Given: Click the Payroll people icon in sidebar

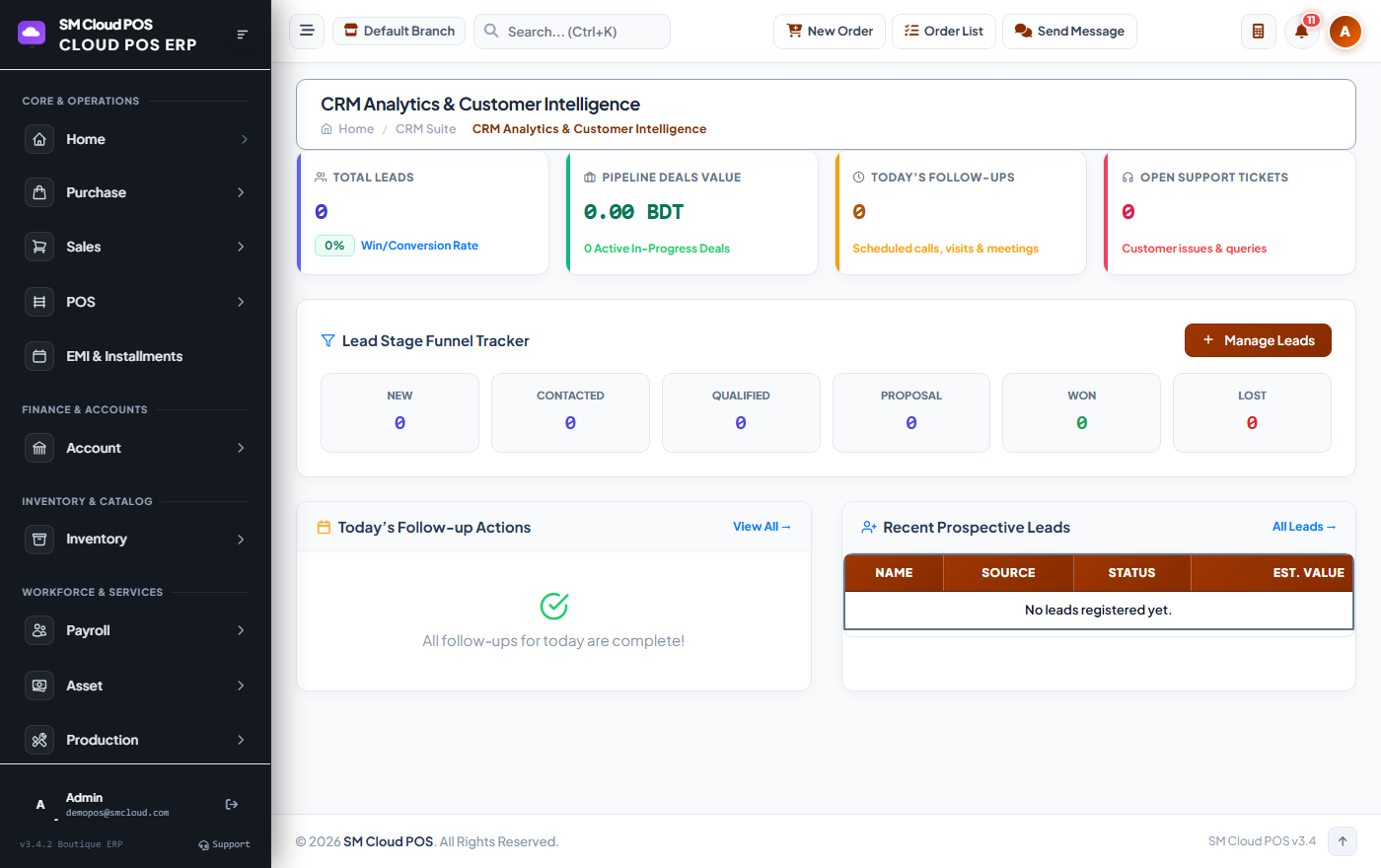Looking at the screenshot, I should [39, 630].
